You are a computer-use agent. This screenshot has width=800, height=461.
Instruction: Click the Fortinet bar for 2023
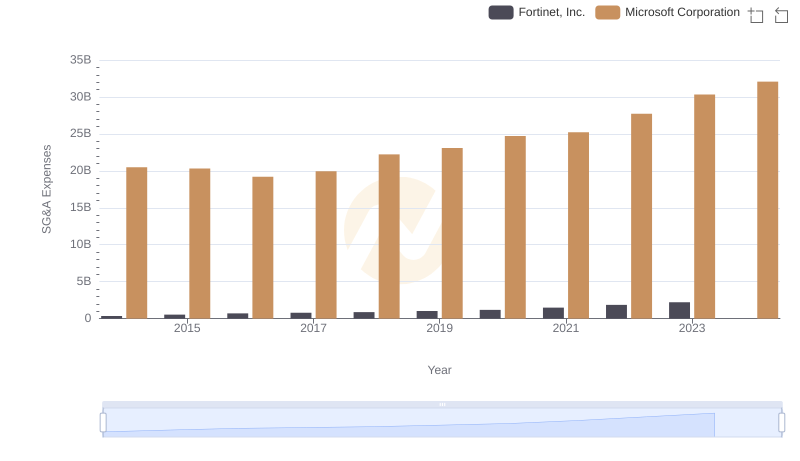(x=680, y=310)
